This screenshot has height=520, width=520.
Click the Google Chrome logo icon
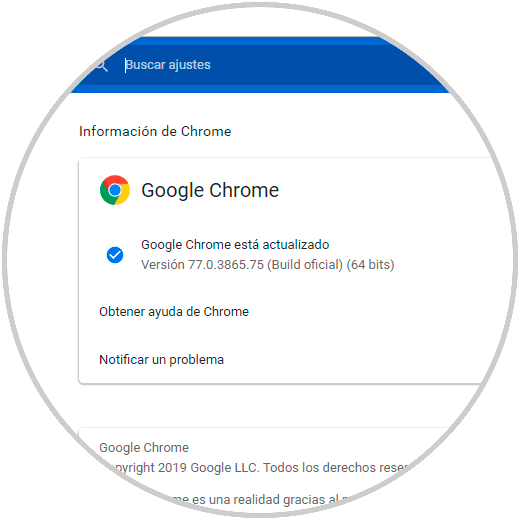coord(115,190)
